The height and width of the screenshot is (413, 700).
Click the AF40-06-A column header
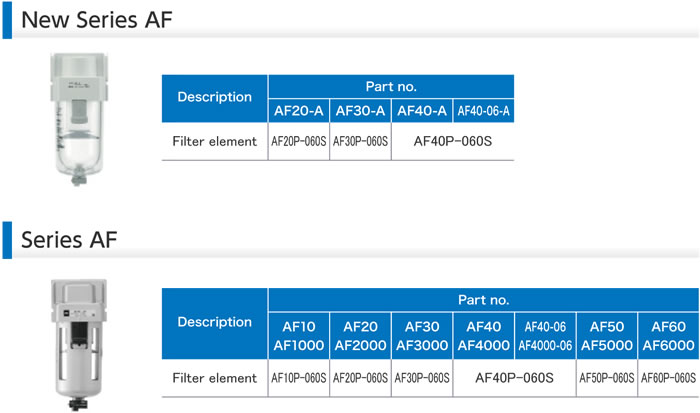click(x=484, y=110)
